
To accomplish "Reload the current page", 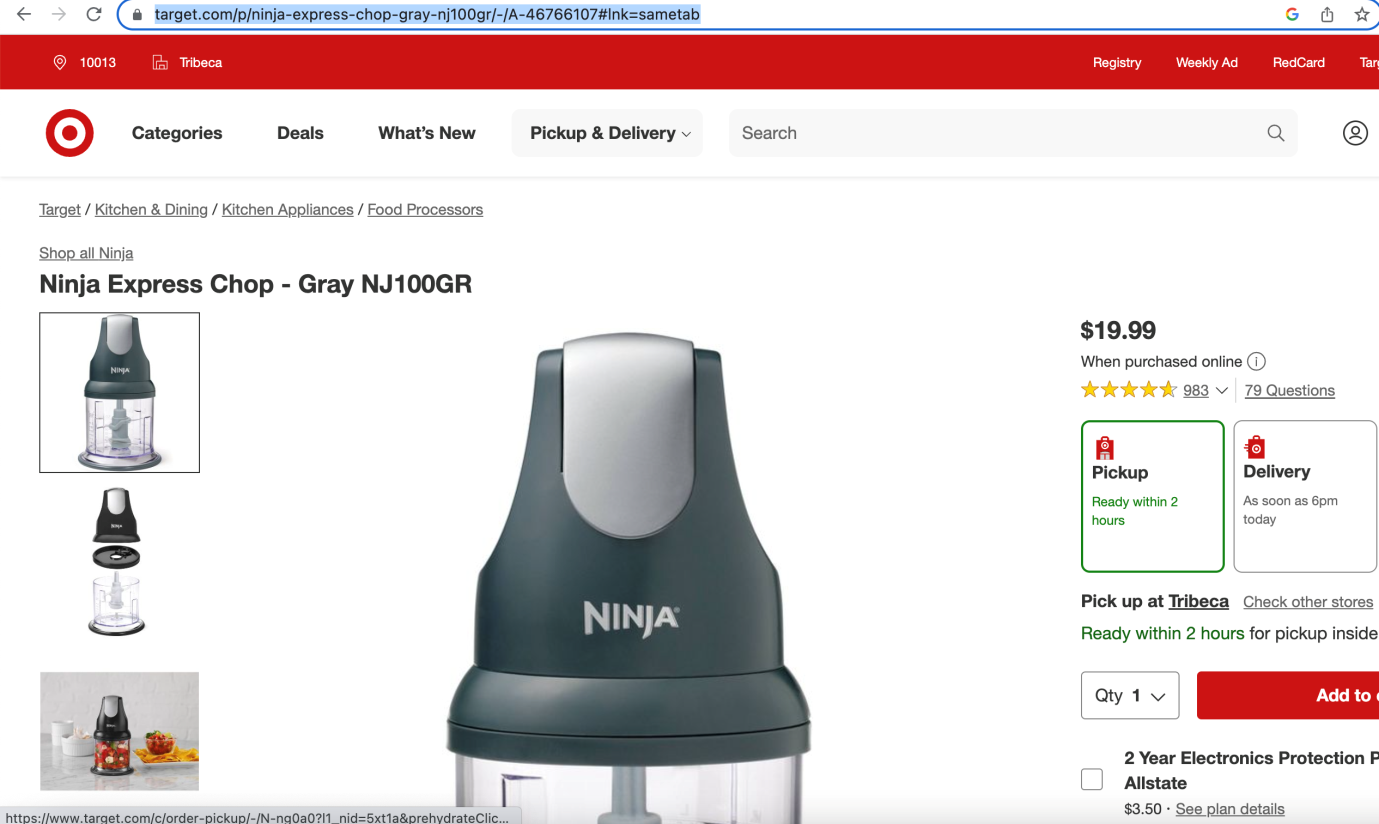I will point(94,14).
